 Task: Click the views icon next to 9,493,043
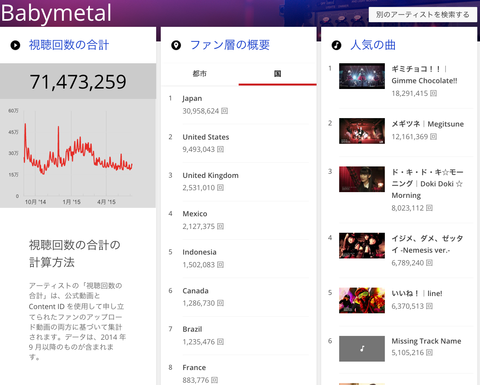(220, 149)
